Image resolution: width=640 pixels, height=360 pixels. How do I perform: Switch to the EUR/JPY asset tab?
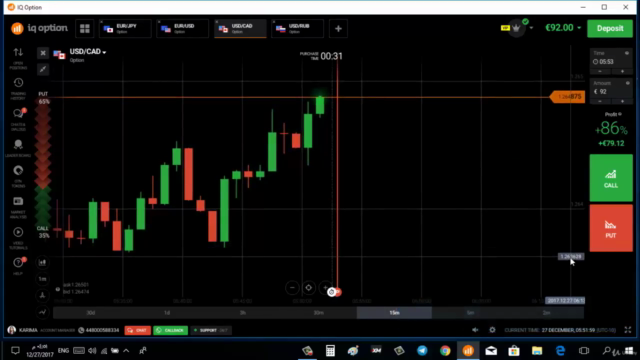click(x=125, y=29)
